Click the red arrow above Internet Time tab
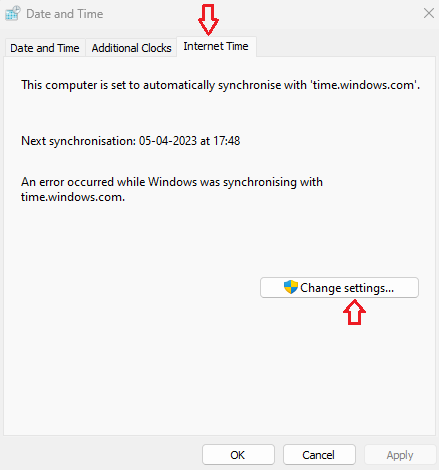Screen dimensions: 439x470 tap(209, 20)
